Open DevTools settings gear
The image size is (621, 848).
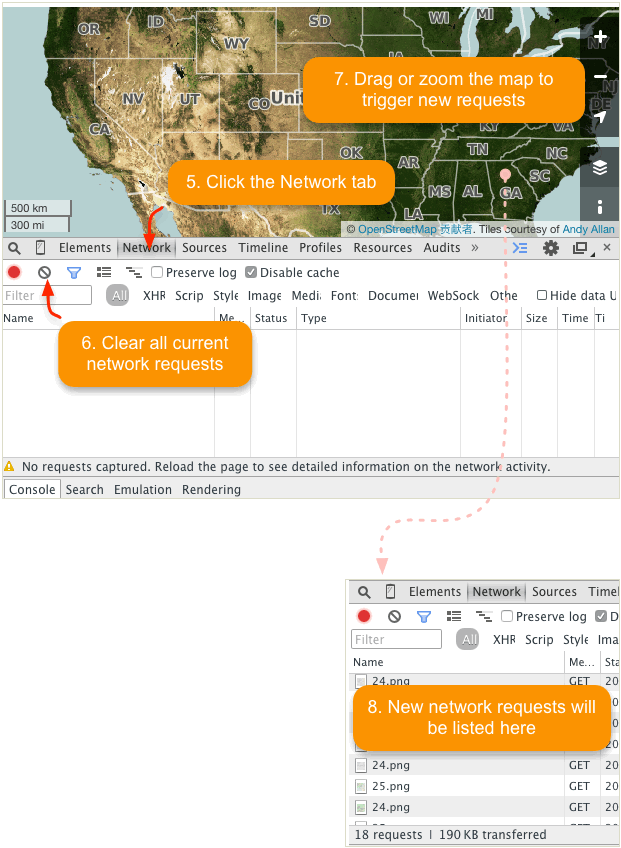click(551, 248)
